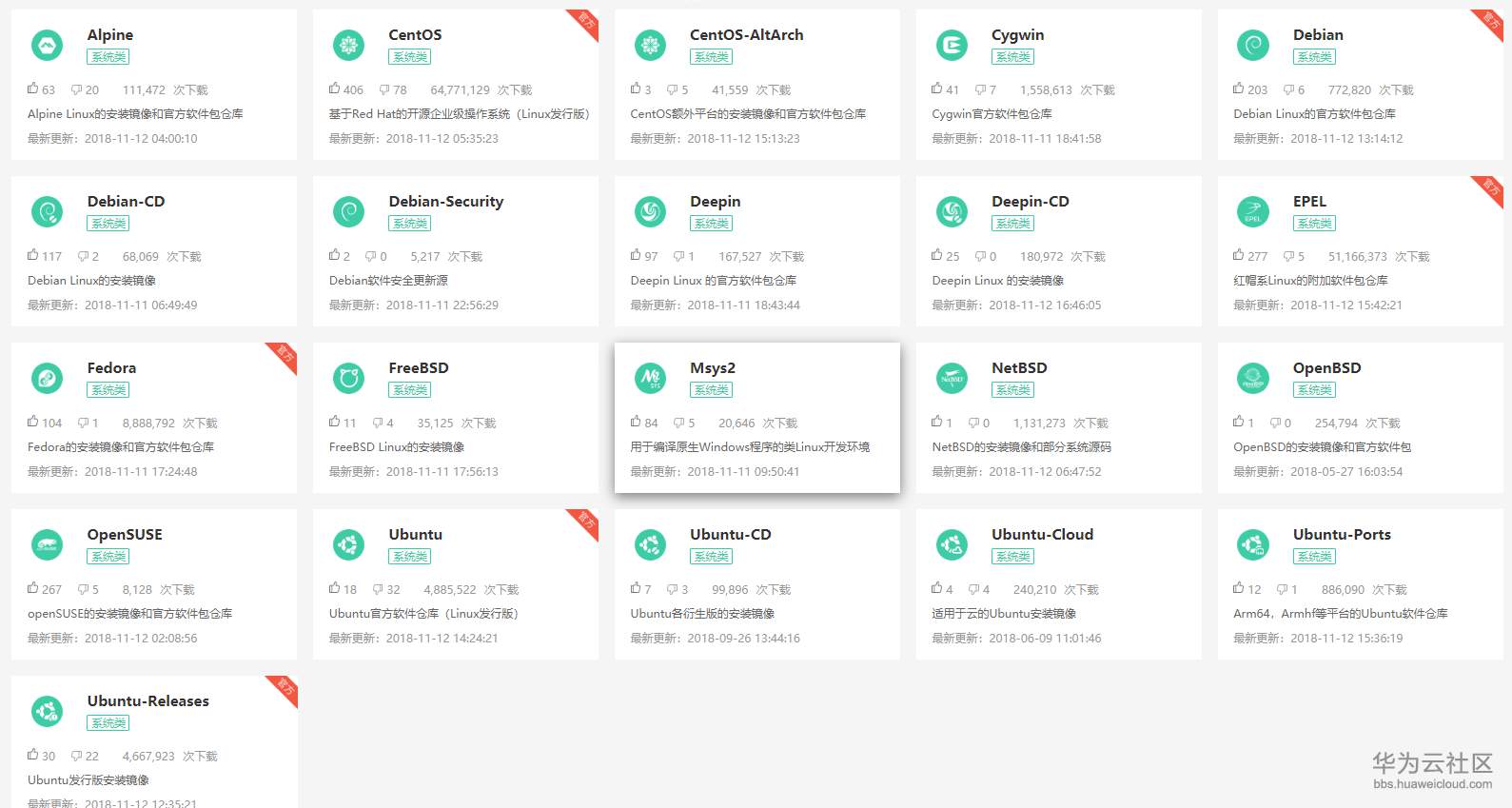This screenshot has height=808, width=1512.
Task: Click the CentOS-AltArch description text
Action: click(x=748, y=114)
